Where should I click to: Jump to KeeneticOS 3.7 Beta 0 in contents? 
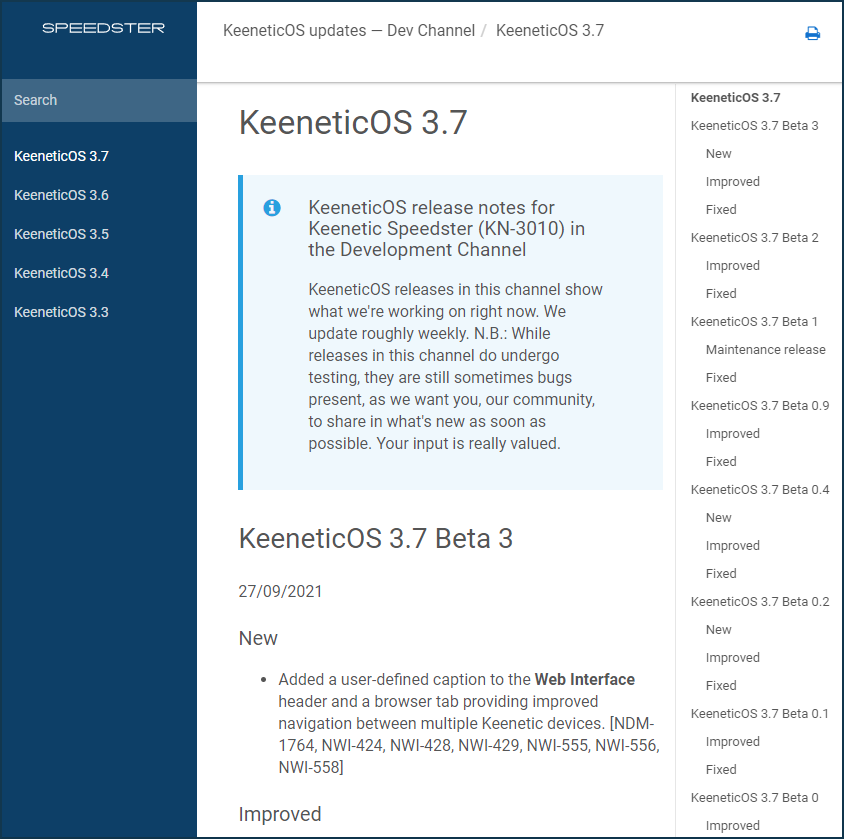(754, 797)
